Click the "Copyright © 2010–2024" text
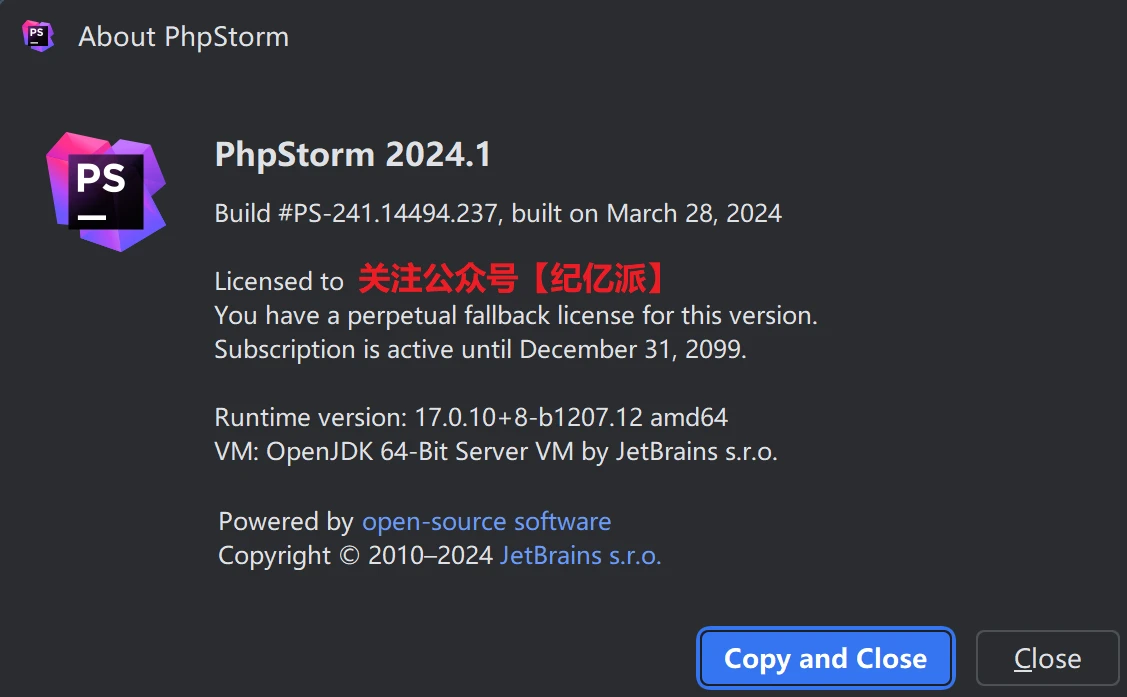Screen dimensions: 1127x697 point(356,555)
